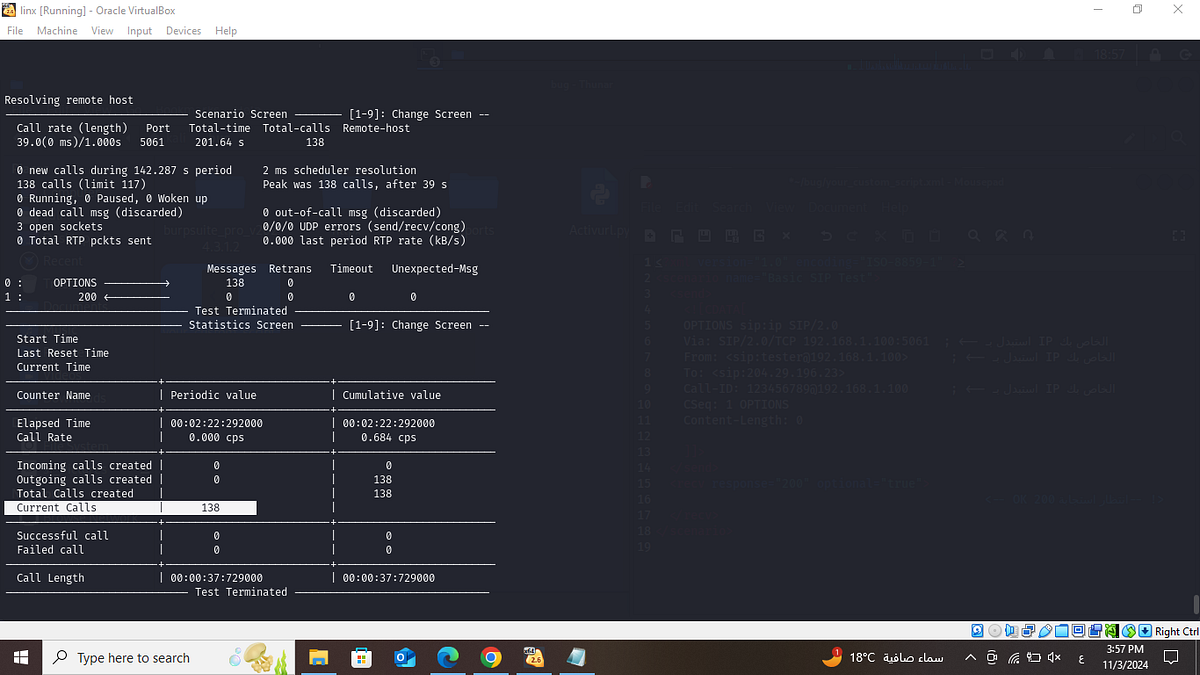Open the Machine menu

click(57, 30)
